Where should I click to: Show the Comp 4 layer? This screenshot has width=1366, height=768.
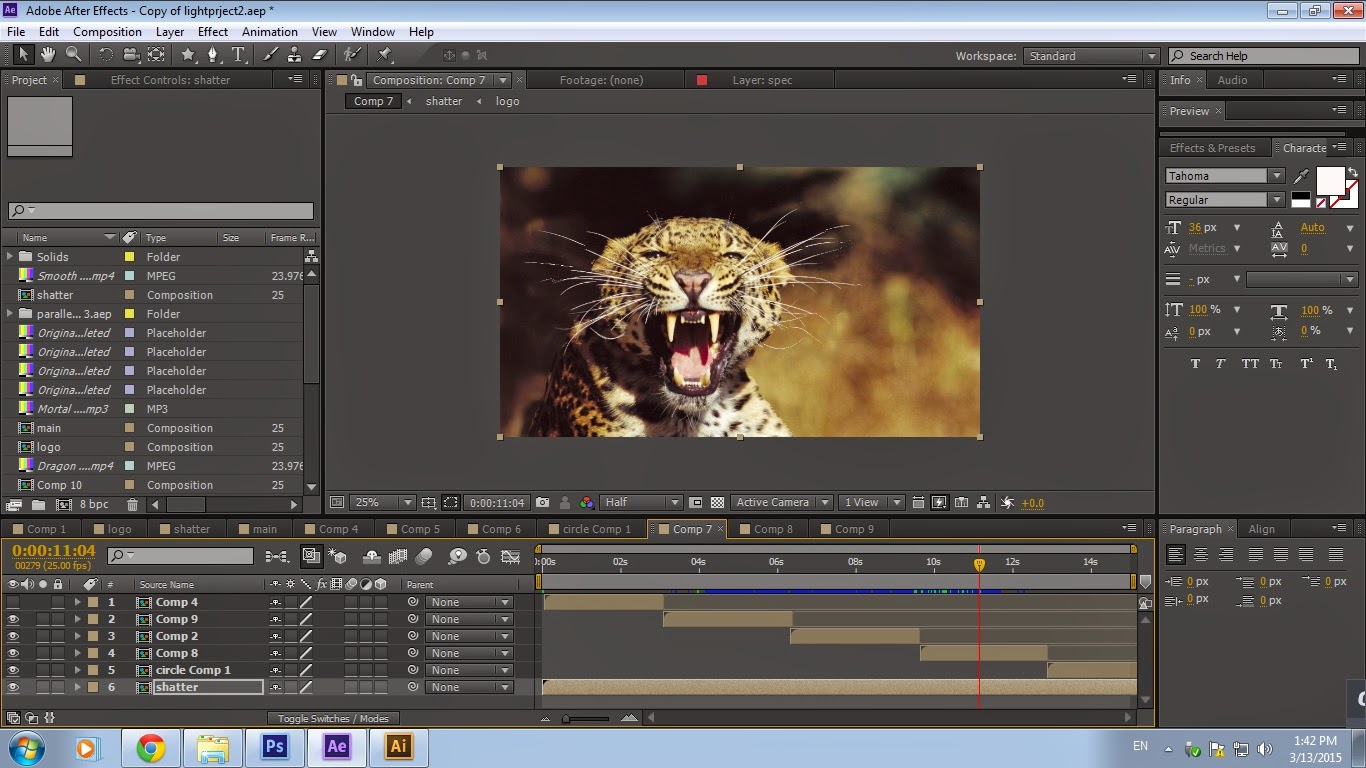(x=13, y=602)
